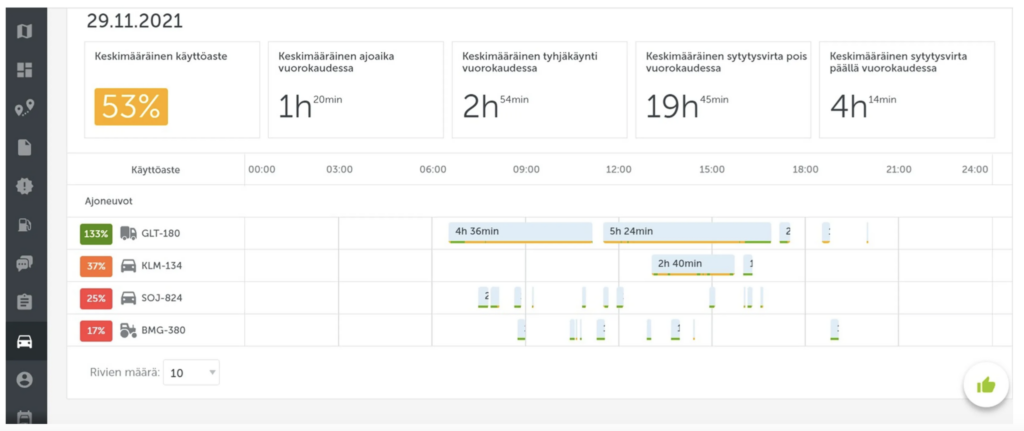Screen dimensions: 1024x431
Task: Open the map view in sidebar
Action: (x=25, y=31)
